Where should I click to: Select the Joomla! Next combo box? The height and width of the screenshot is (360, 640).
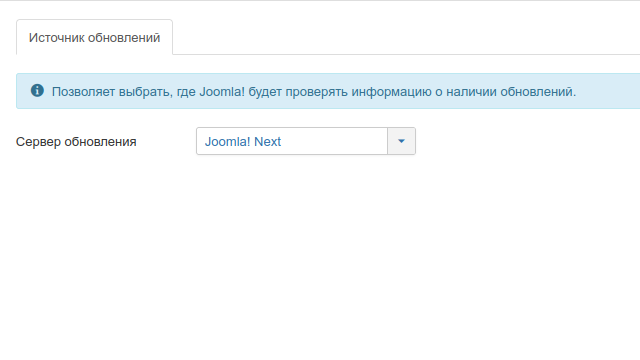point(306,141)
